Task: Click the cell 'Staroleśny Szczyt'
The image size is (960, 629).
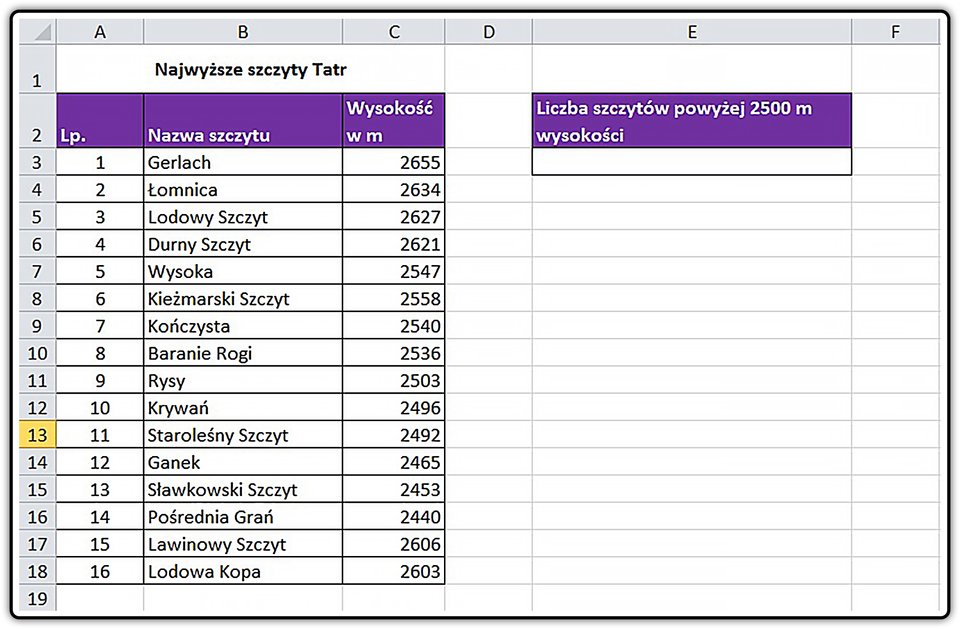Action: [243, 435]
